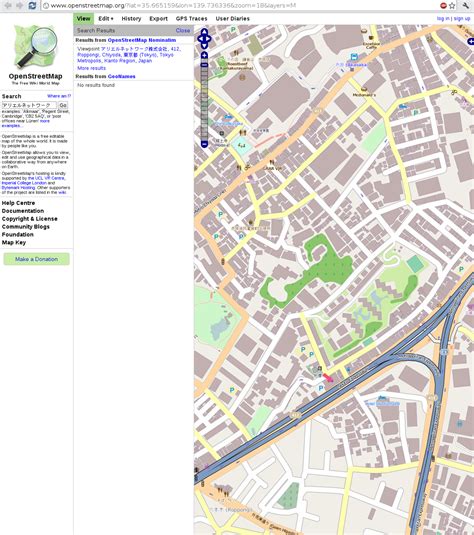Click the sign up link

462,18
